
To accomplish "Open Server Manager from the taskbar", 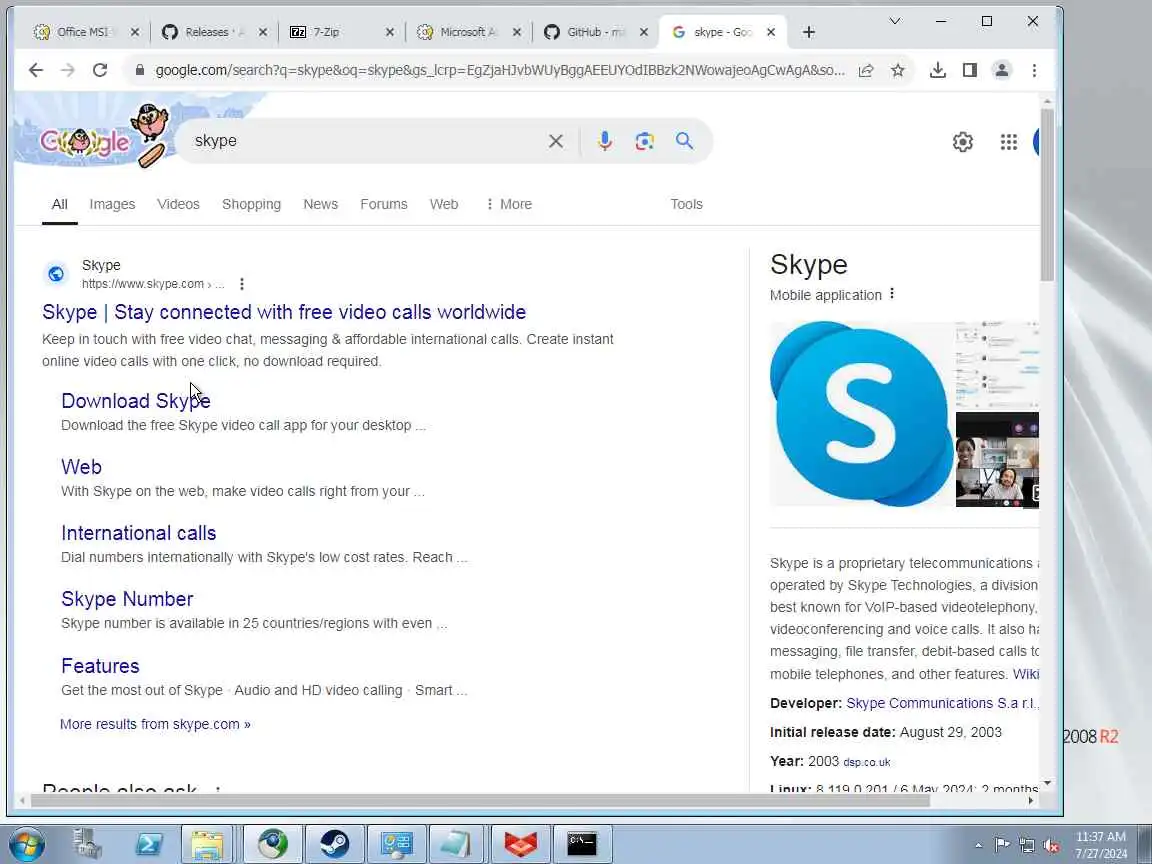I will coord(87,844).
